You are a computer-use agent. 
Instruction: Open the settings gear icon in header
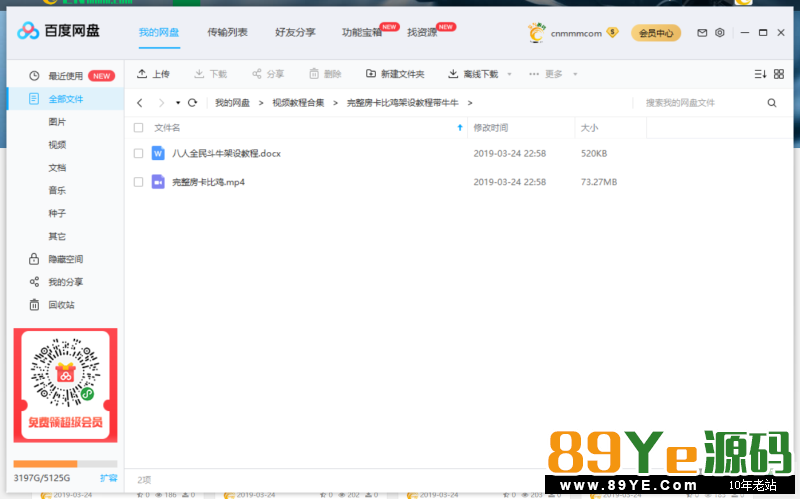point(719,33)
